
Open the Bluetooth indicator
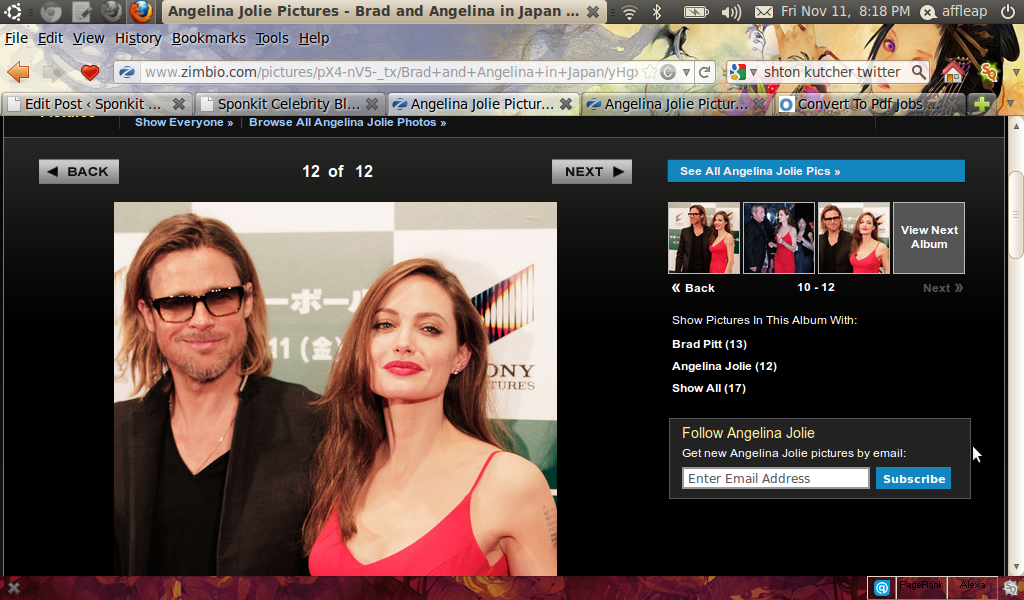[x=658, y=11]
